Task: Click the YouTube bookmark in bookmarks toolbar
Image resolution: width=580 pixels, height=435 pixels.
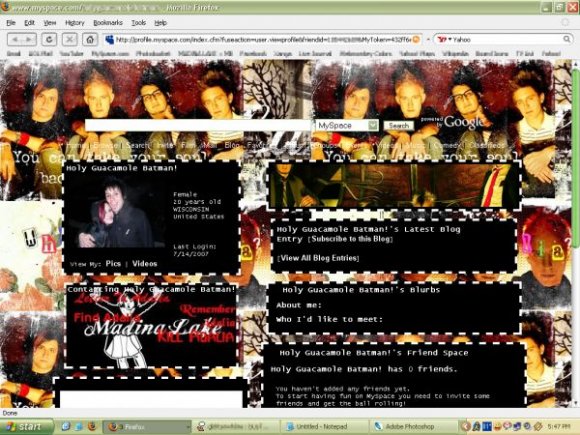Action: [x=71, y=54]
